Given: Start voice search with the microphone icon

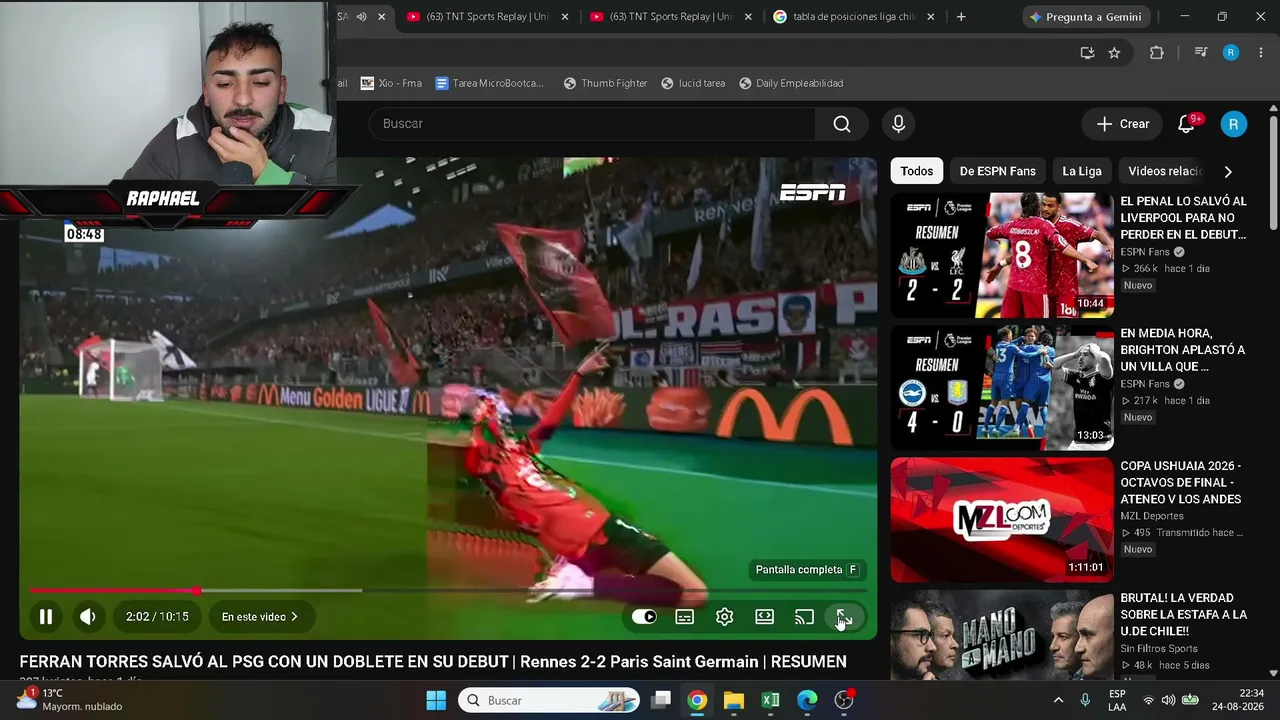Looking at the screenshot, I should click(x=898, y=124).
